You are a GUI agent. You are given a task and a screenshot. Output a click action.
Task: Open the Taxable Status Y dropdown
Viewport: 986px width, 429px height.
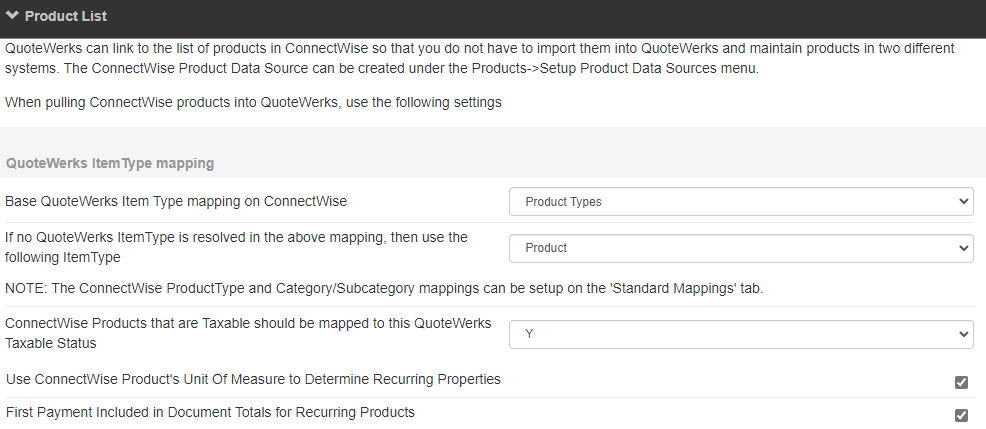click(x=740, y=333)
